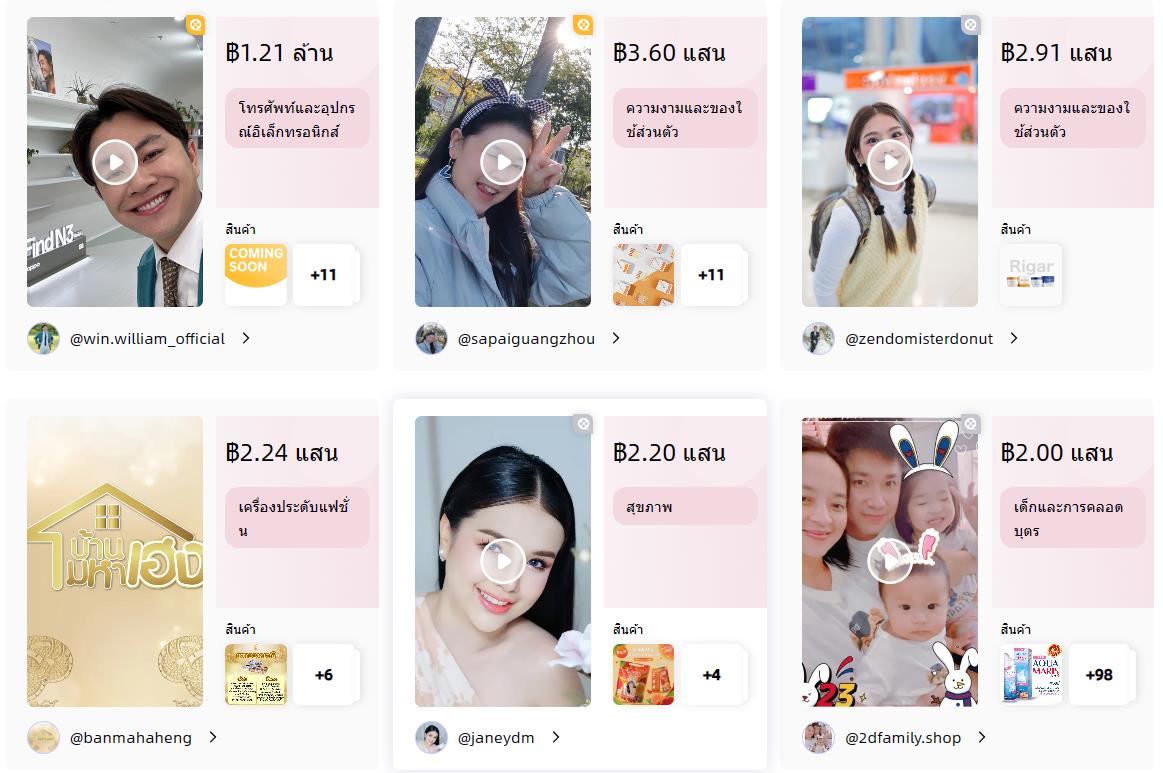Click the @zendomisterdonut avatar image
This screenshot has width=1163, height=773.
pos(818,339)
